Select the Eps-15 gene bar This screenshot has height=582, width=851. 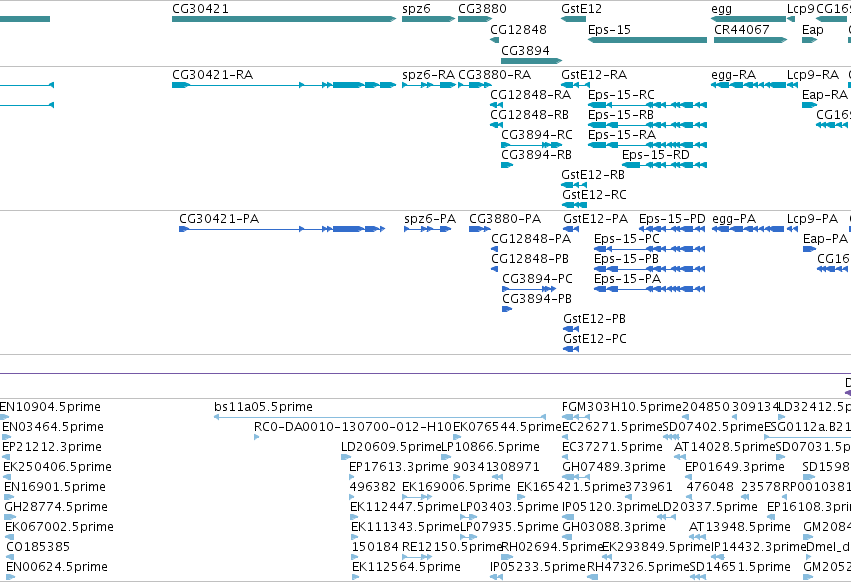point(647,40)
